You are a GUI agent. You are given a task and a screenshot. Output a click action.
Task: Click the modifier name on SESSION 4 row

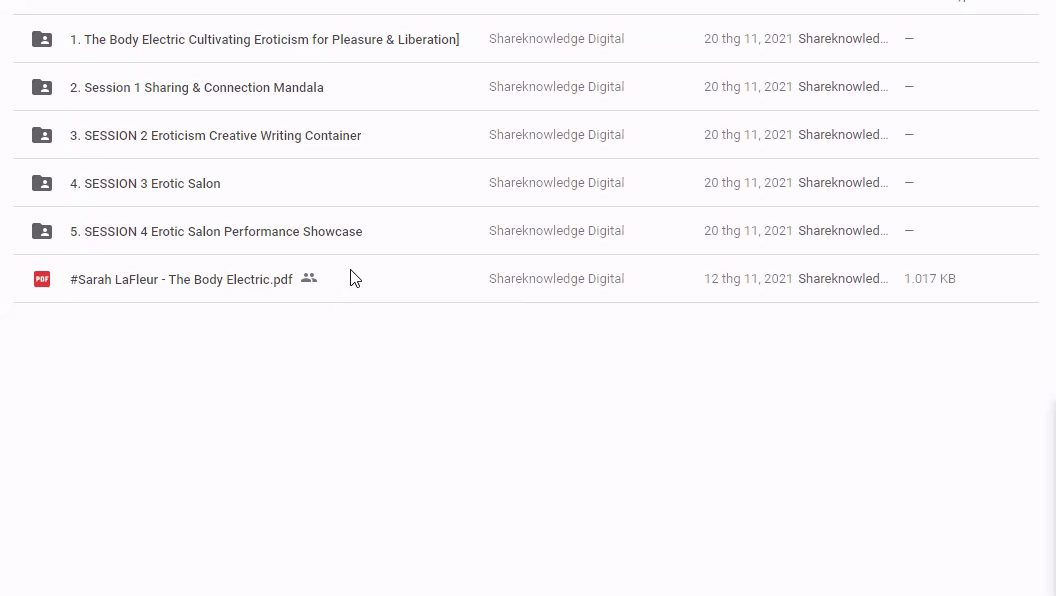click(x=843, y=231)
